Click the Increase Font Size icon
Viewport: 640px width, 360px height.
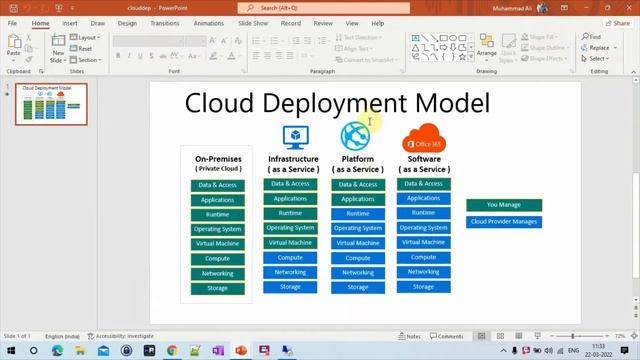coord(213,40)
